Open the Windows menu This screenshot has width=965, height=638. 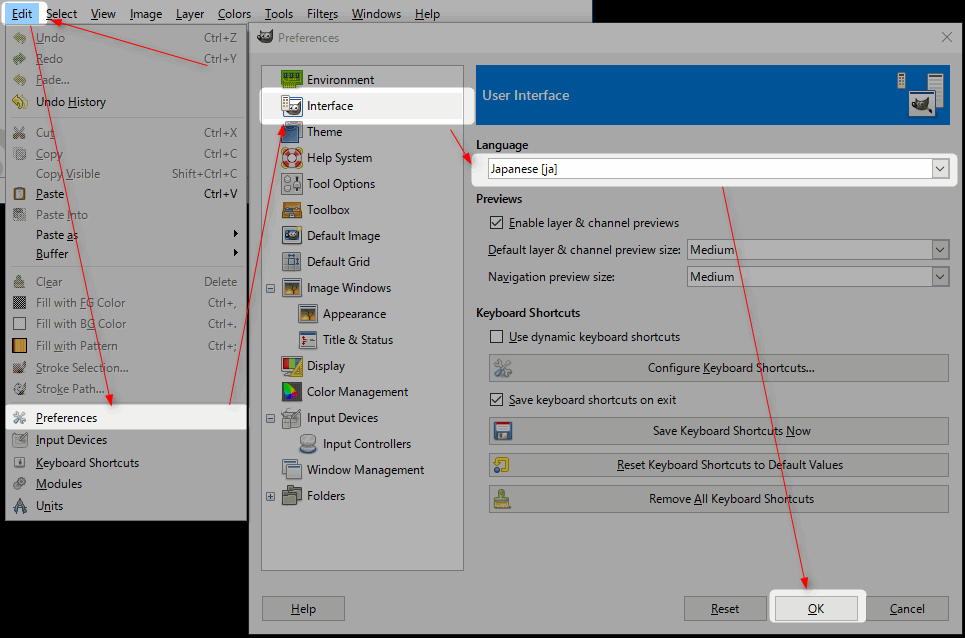pos(376,14)
